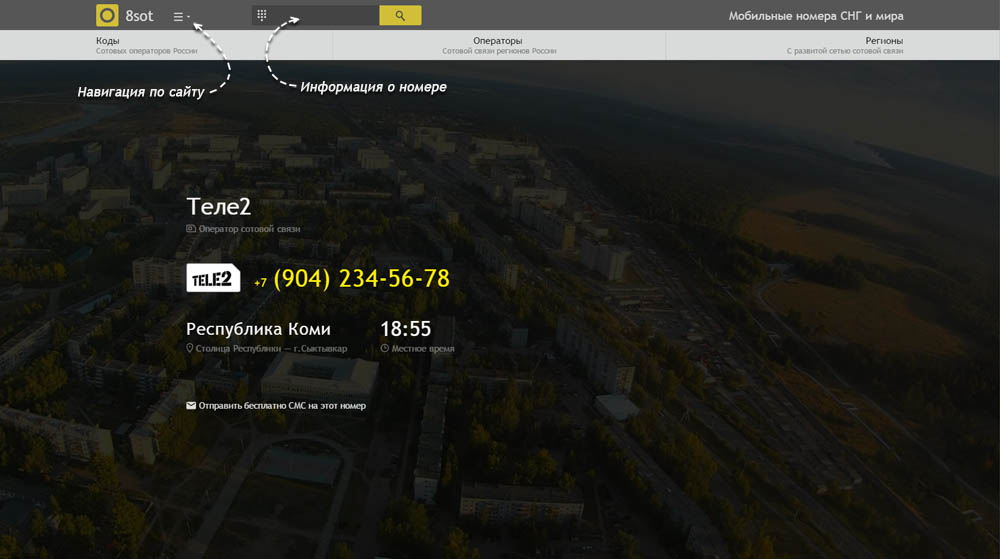This screenshot has width=1000, height=559.
Task: Click the keypad grid icon in search
Action: click(x=261, y=15)
